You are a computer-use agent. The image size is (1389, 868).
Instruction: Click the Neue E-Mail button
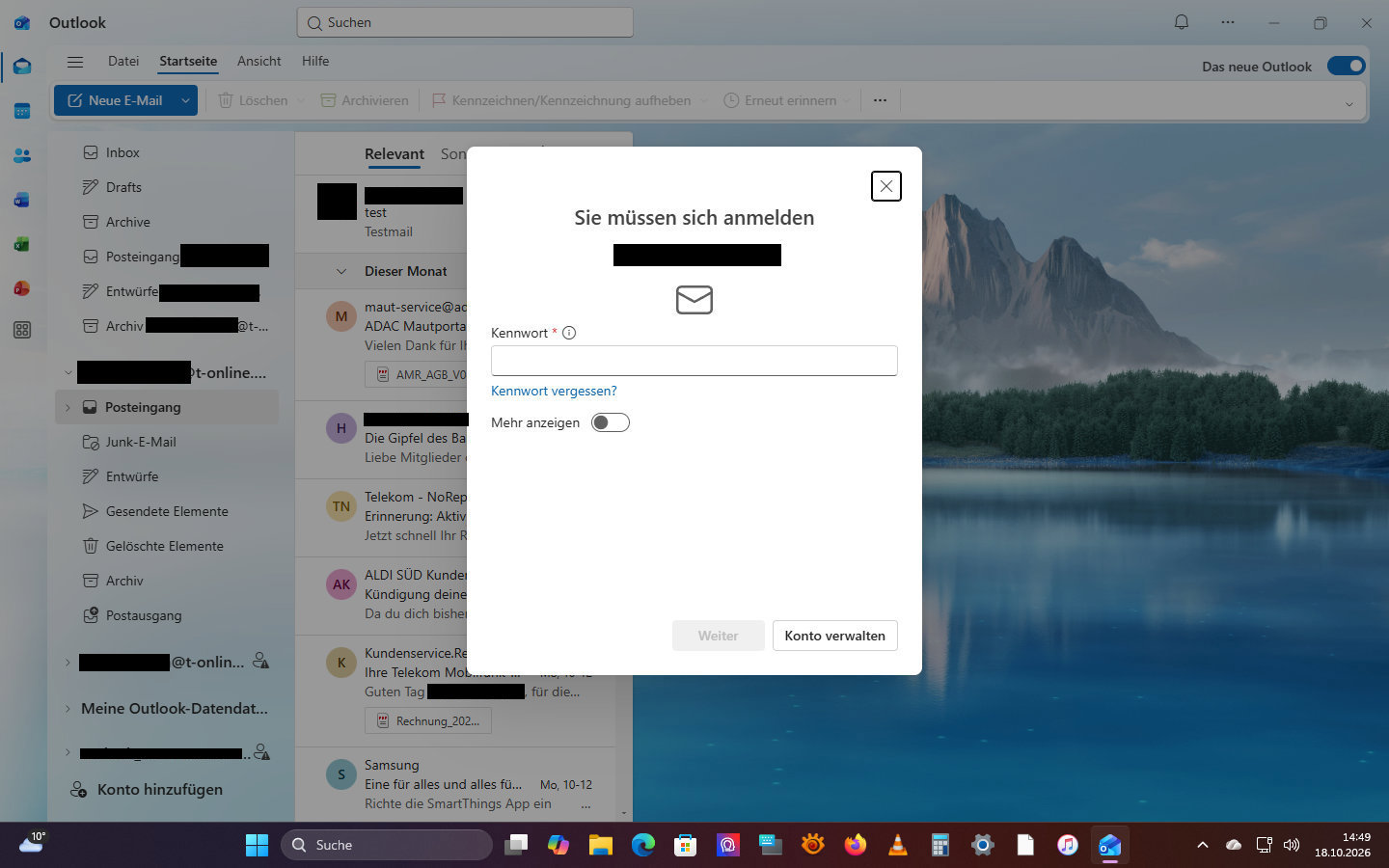115,100
